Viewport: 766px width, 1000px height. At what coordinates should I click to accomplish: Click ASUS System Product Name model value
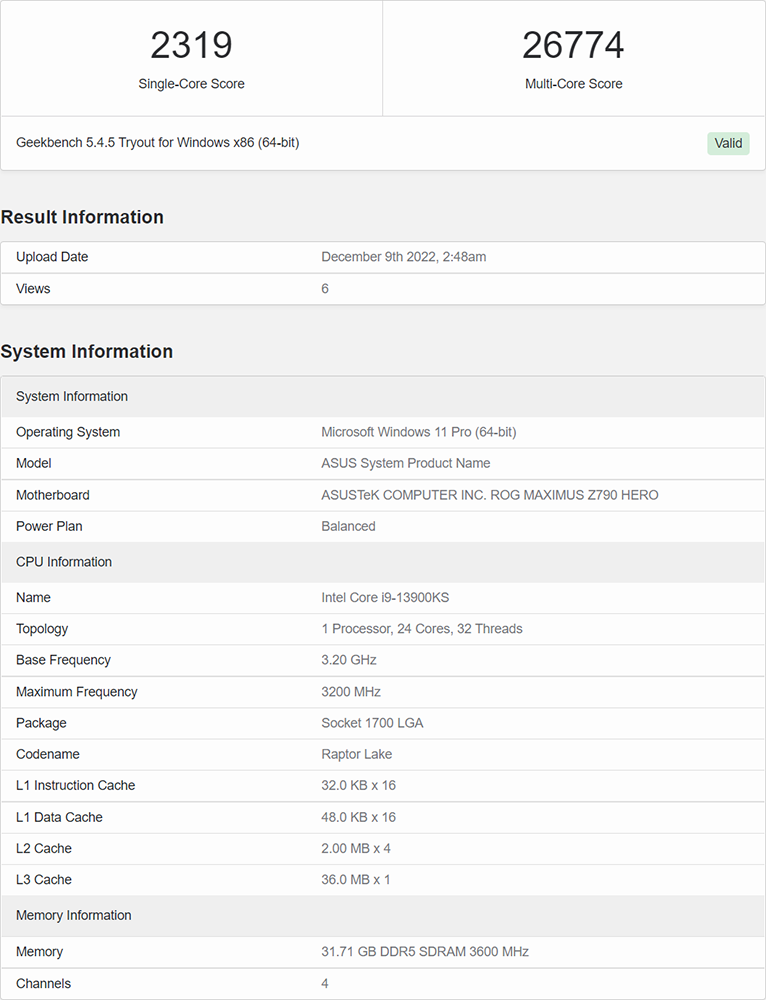(406, 464)
